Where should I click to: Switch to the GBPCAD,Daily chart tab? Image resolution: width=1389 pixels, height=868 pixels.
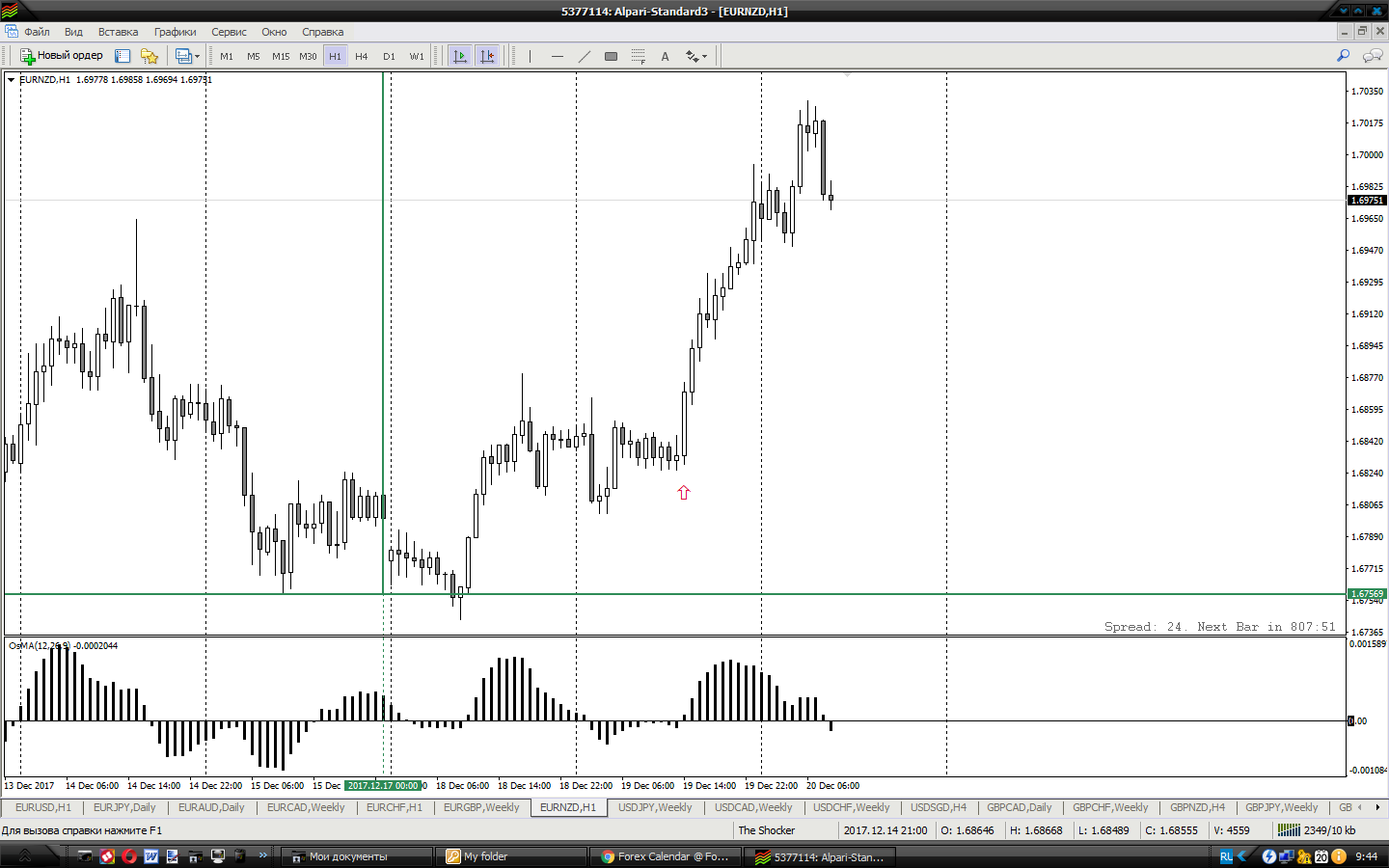pyautogui.click(x=1020, y=807)
